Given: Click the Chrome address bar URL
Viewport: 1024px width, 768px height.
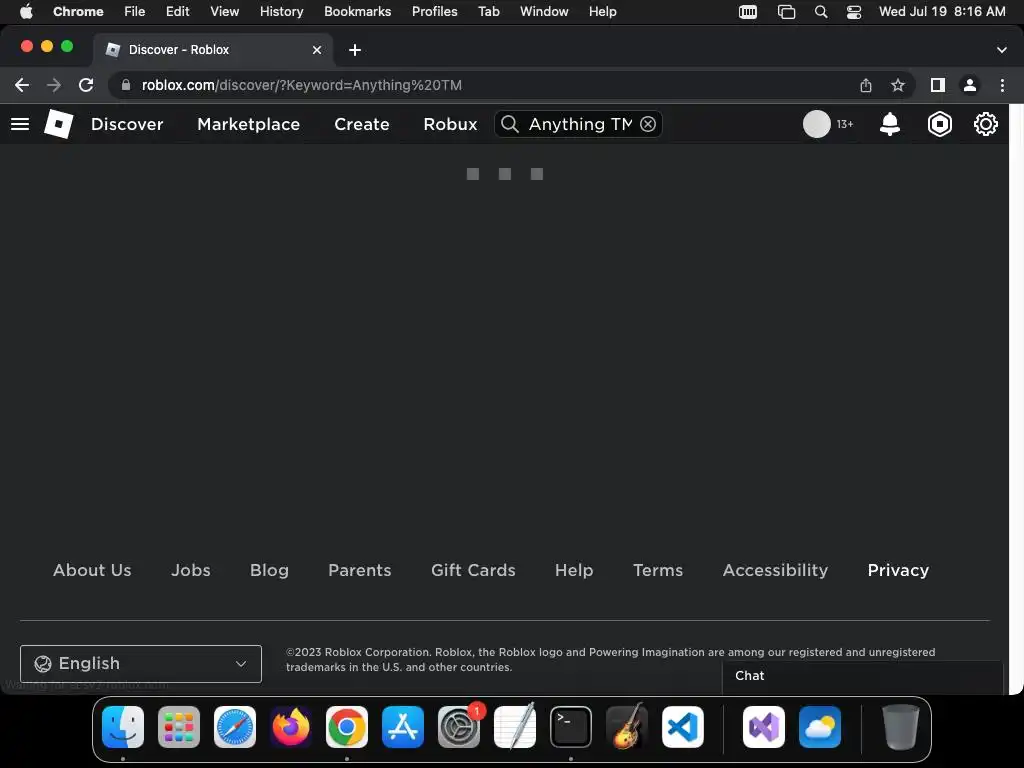Looking at the screenshot, I should click(302, 85).
